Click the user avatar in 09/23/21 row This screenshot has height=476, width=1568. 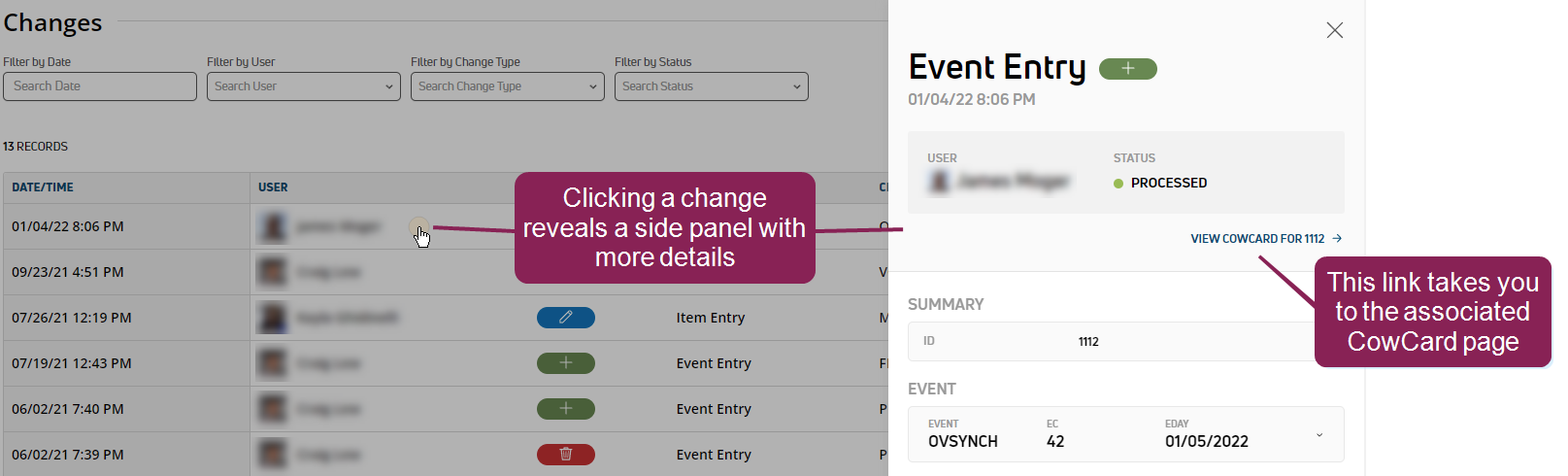coord(273,272)
